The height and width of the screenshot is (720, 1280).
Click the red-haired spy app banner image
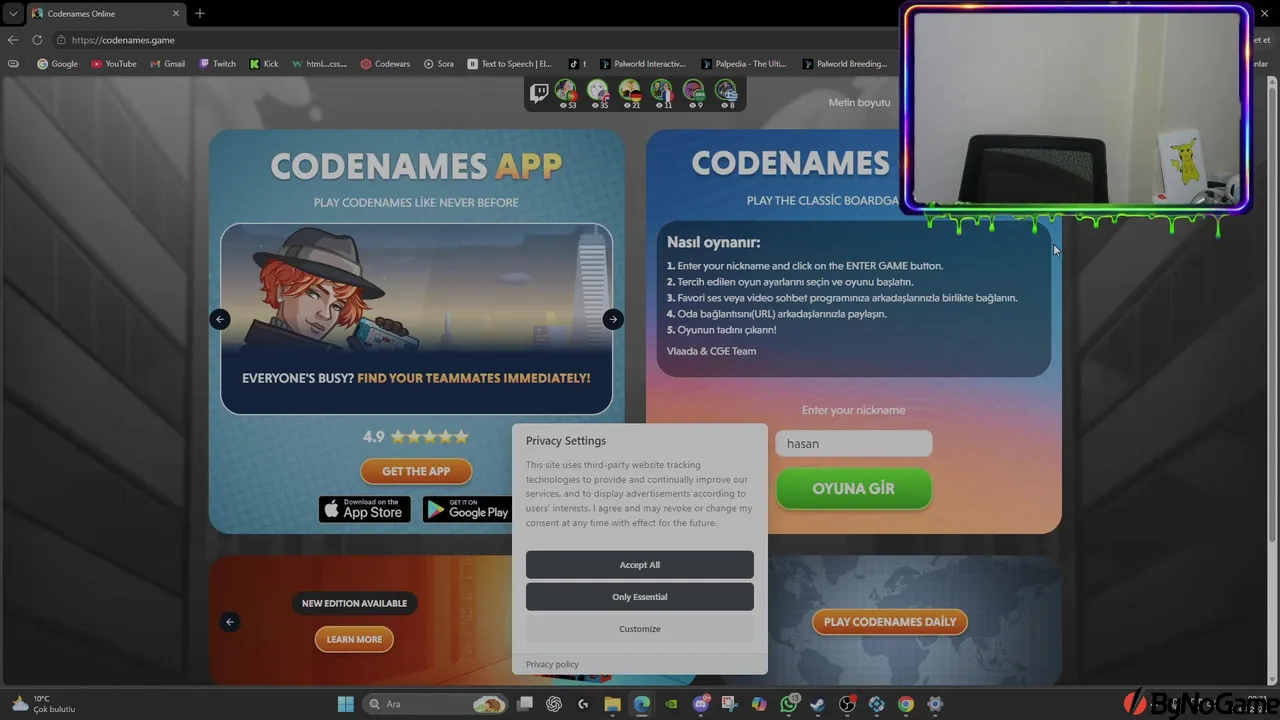[416, 318]
